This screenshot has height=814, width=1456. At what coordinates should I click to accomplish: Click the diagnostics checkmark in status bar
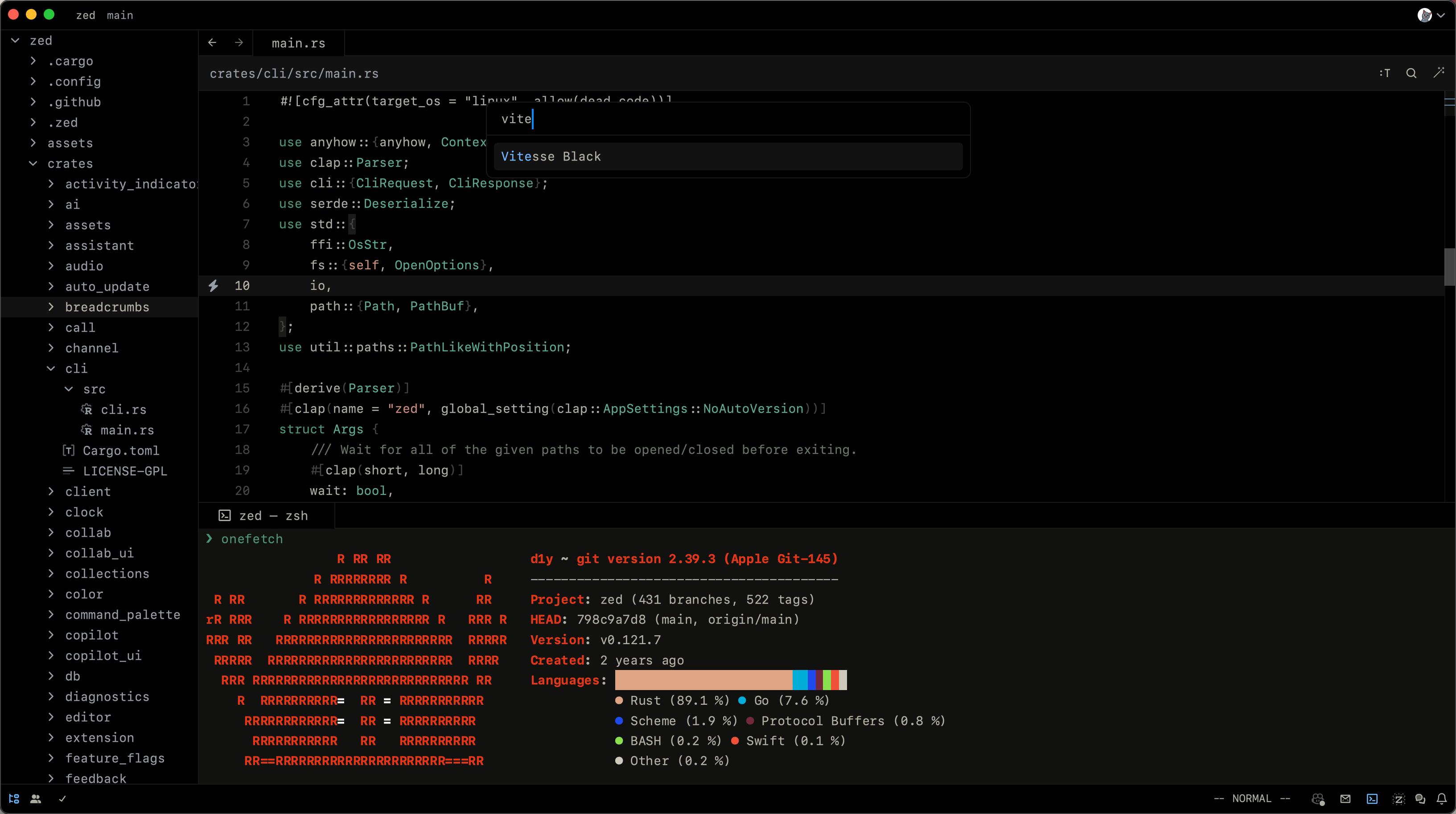click(x=62, y=799)
